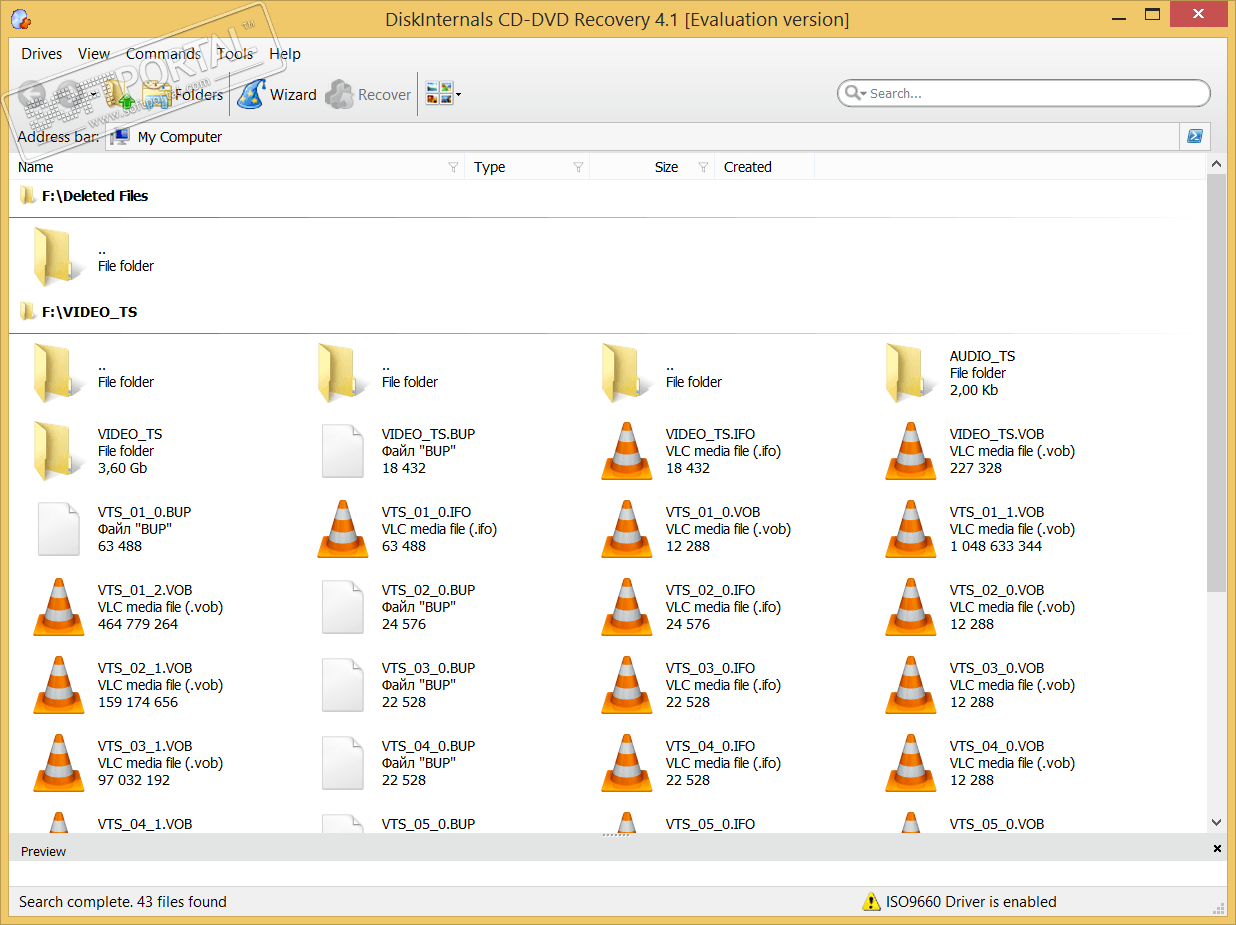Viewport: 1236px width, 925px height.
Task: Select the VTS_04_0.IFO file
Action: 690,763
